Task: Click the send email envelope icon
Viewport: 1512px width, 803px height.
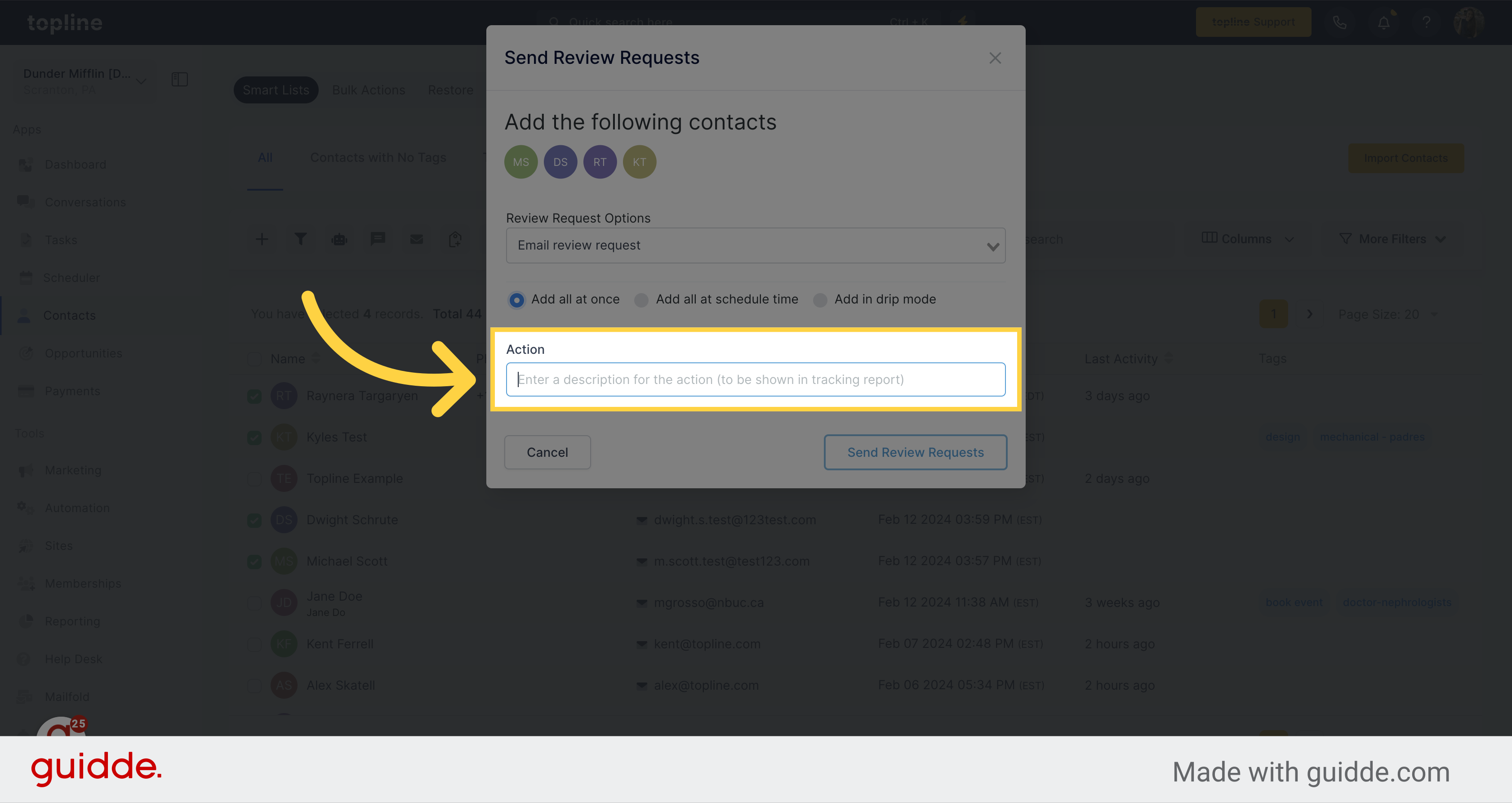Action: pos(416,239)
